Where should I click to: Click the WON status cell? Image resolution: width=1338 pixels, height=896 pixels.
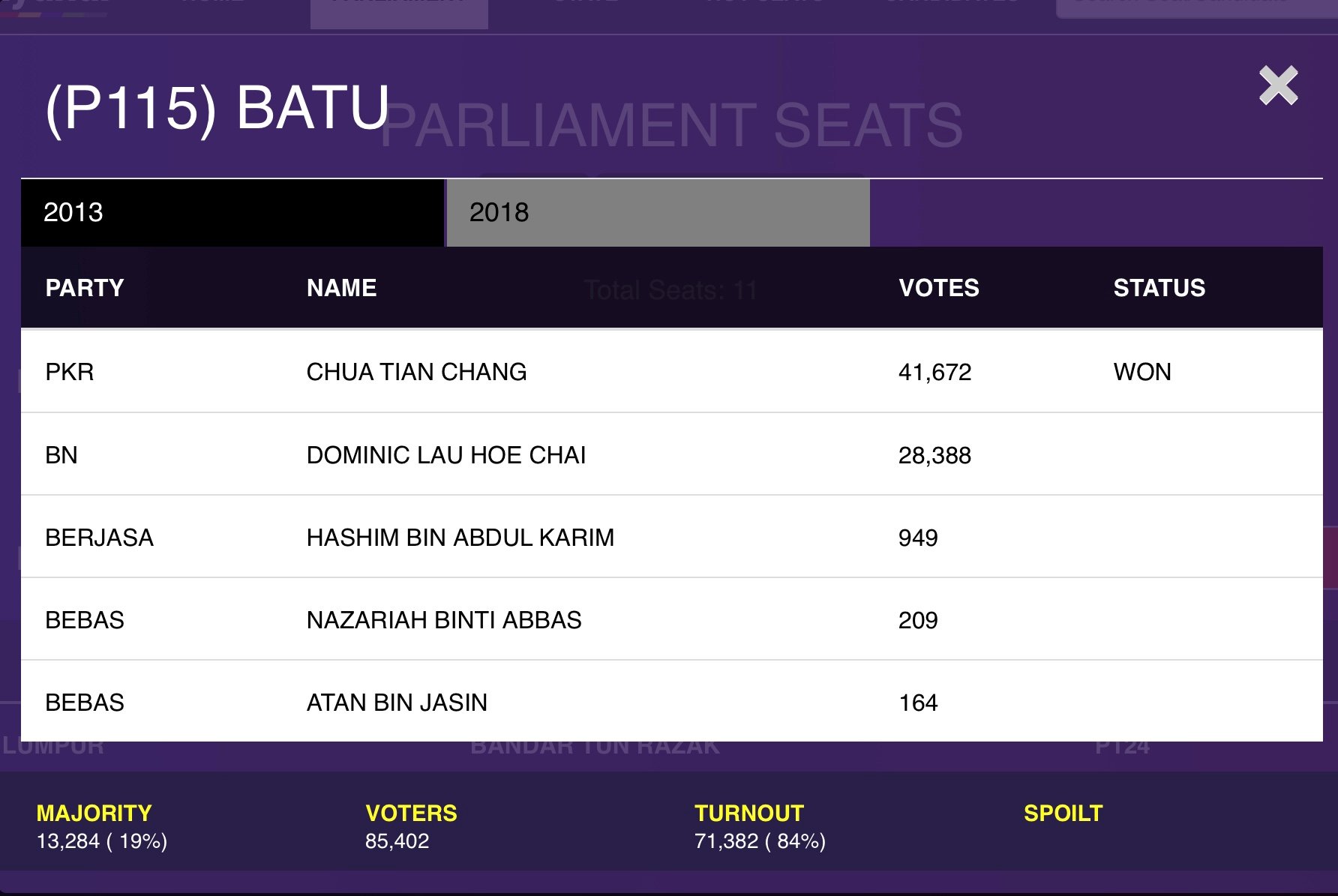[1142, 372]
